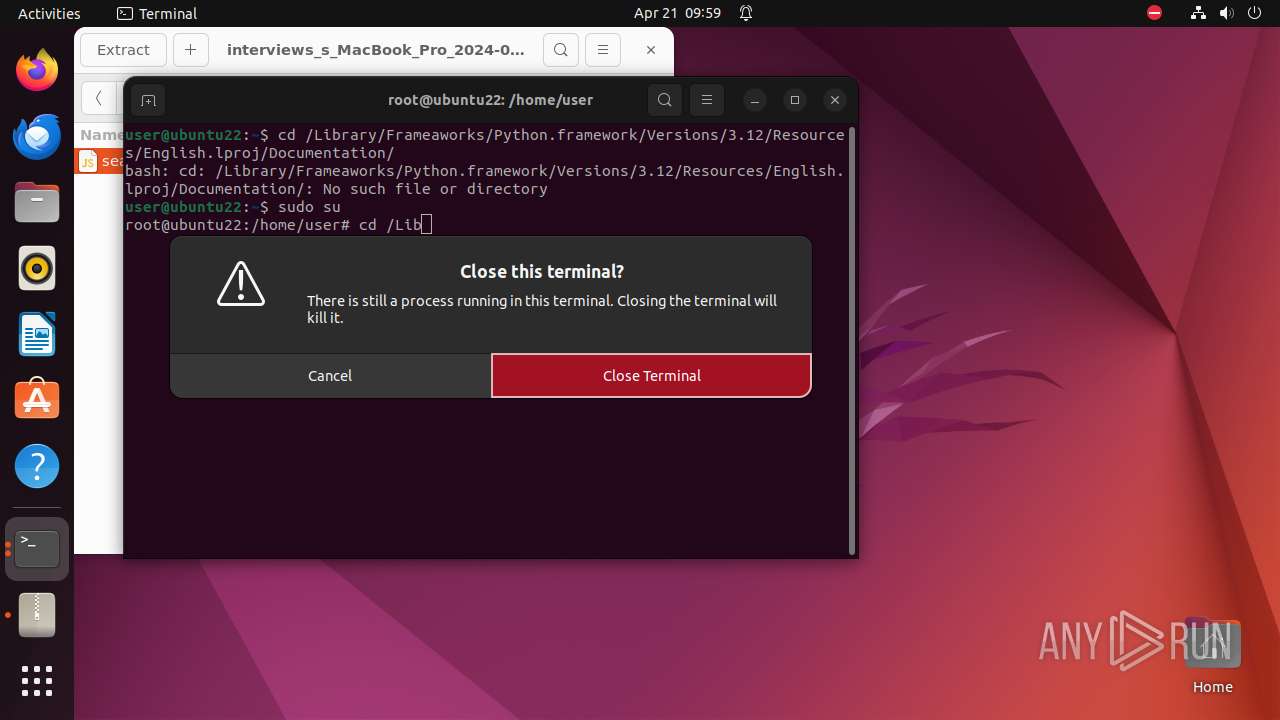Launch LibreOffice Writer from the dock
Screen dimensions: 1280x720
(x=37, y=334)
